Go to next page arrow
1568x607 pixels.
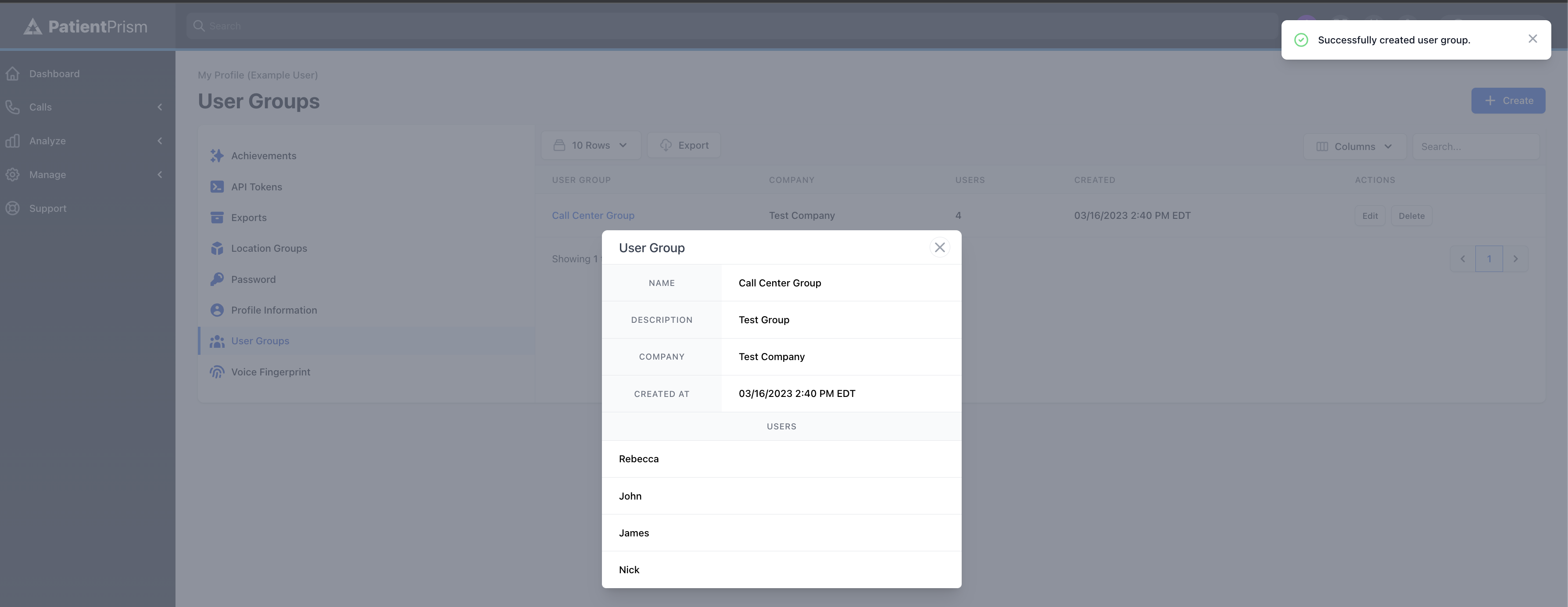tap(1516, 258)
